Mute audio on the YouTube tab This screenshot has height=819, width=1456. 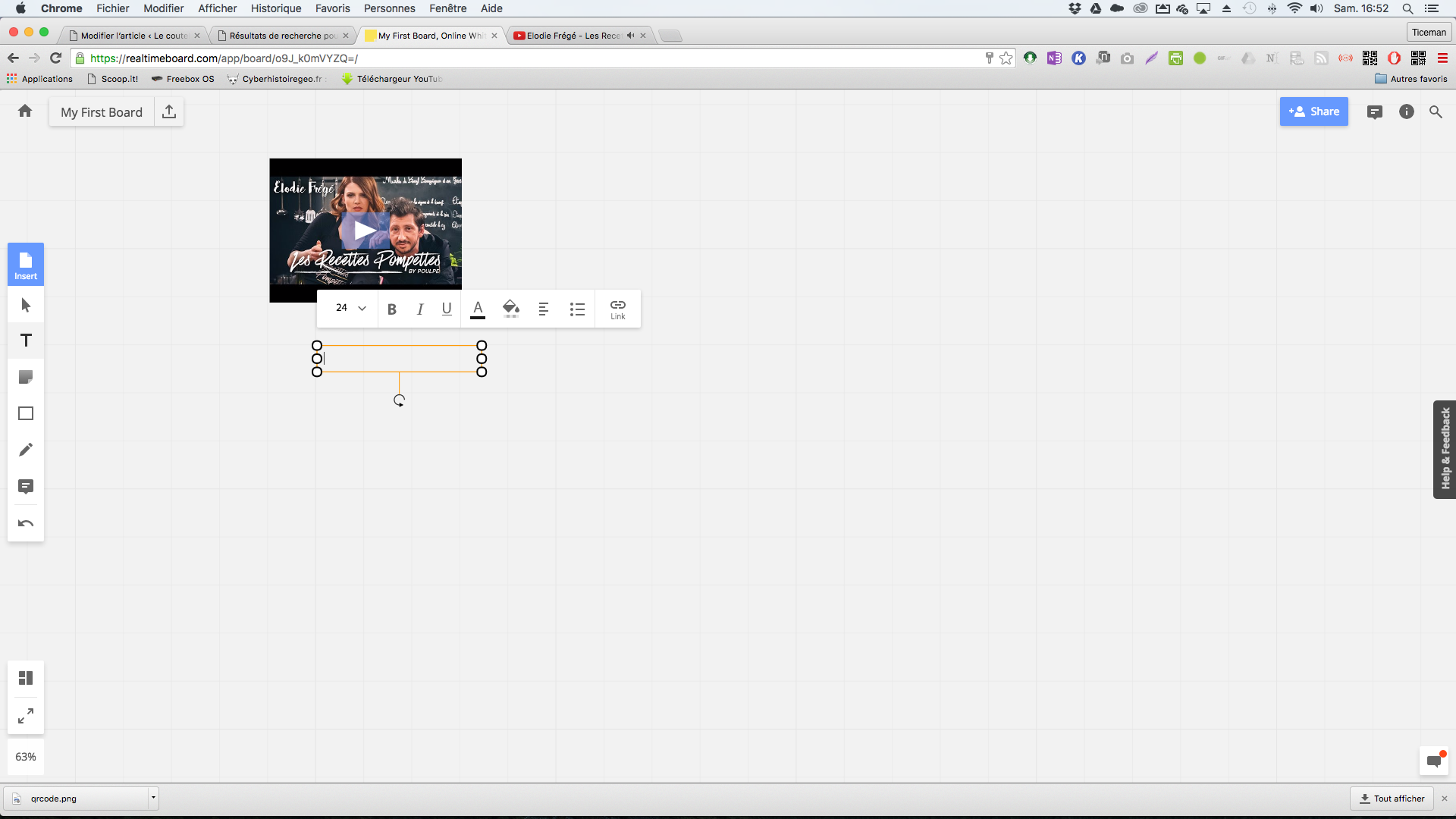coord(630,36)
